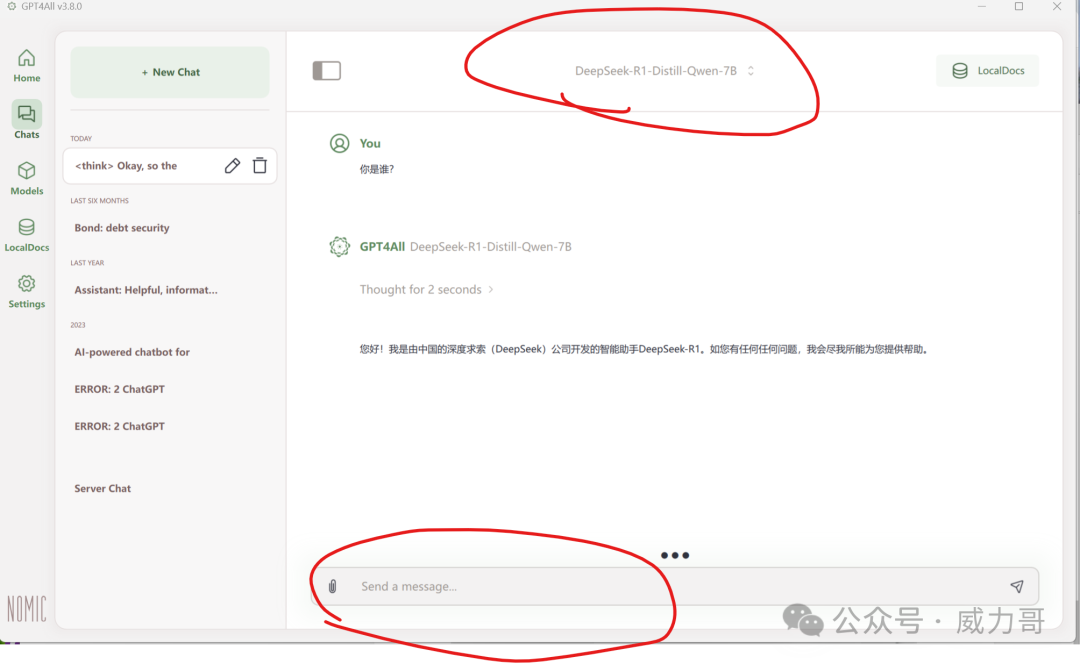
Task: Click the send message arrow icon
Action: click(x=1017, y=586)
